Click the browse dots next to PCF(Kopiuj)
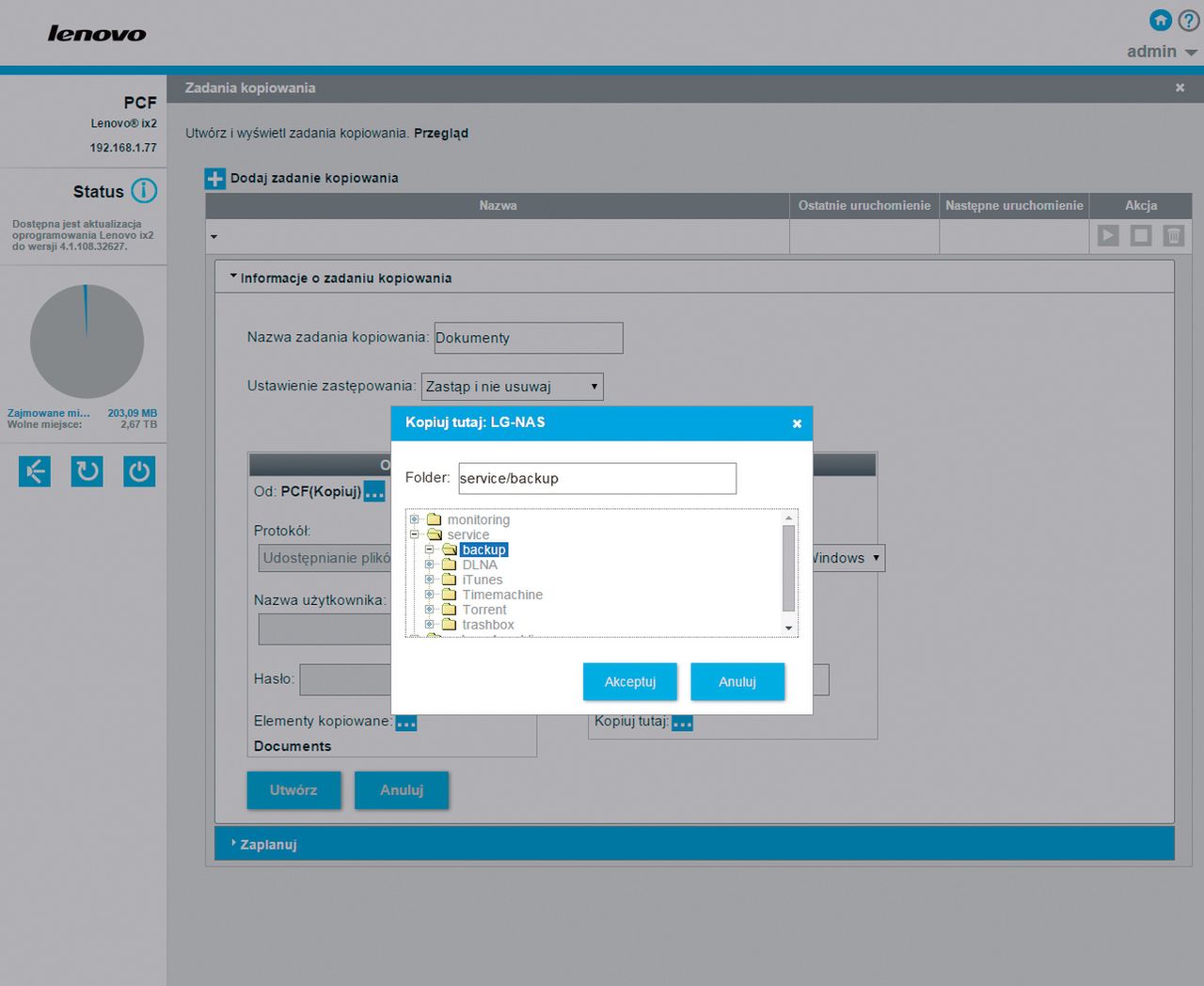 tap(374, 492)
